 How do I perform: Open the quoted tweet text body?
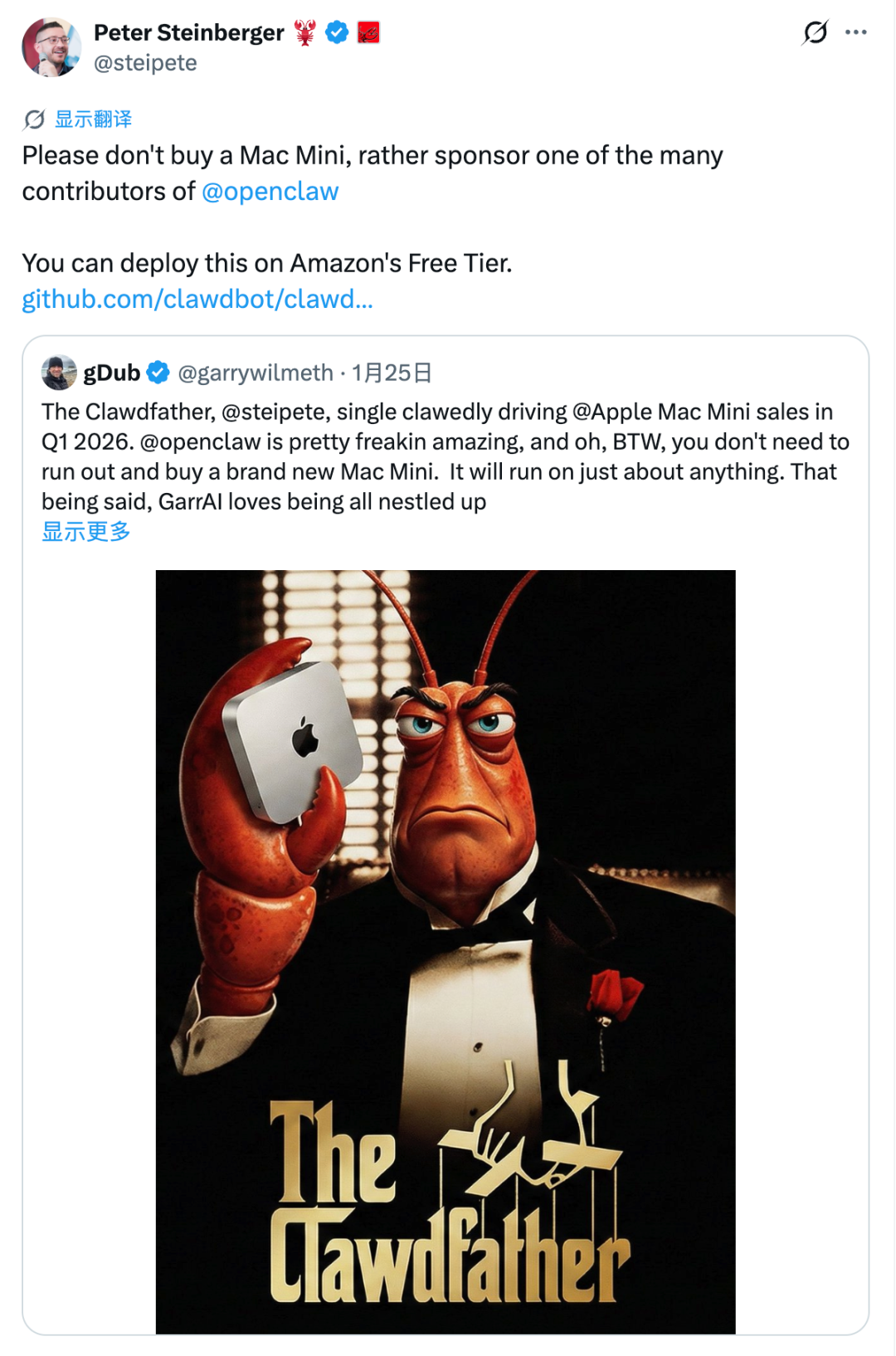446,456
